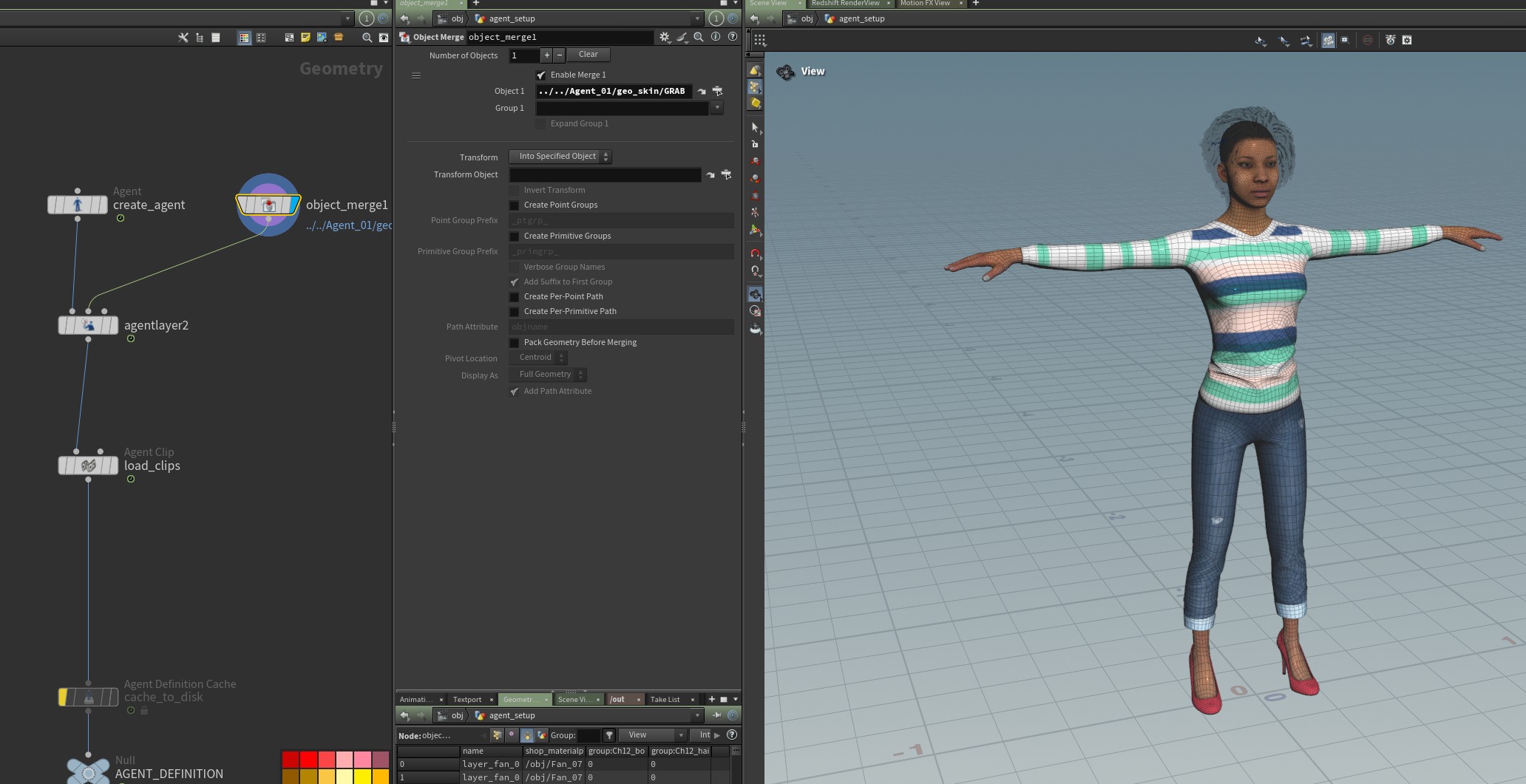Click the load_clips Agent Clip node

pos(88,466)
